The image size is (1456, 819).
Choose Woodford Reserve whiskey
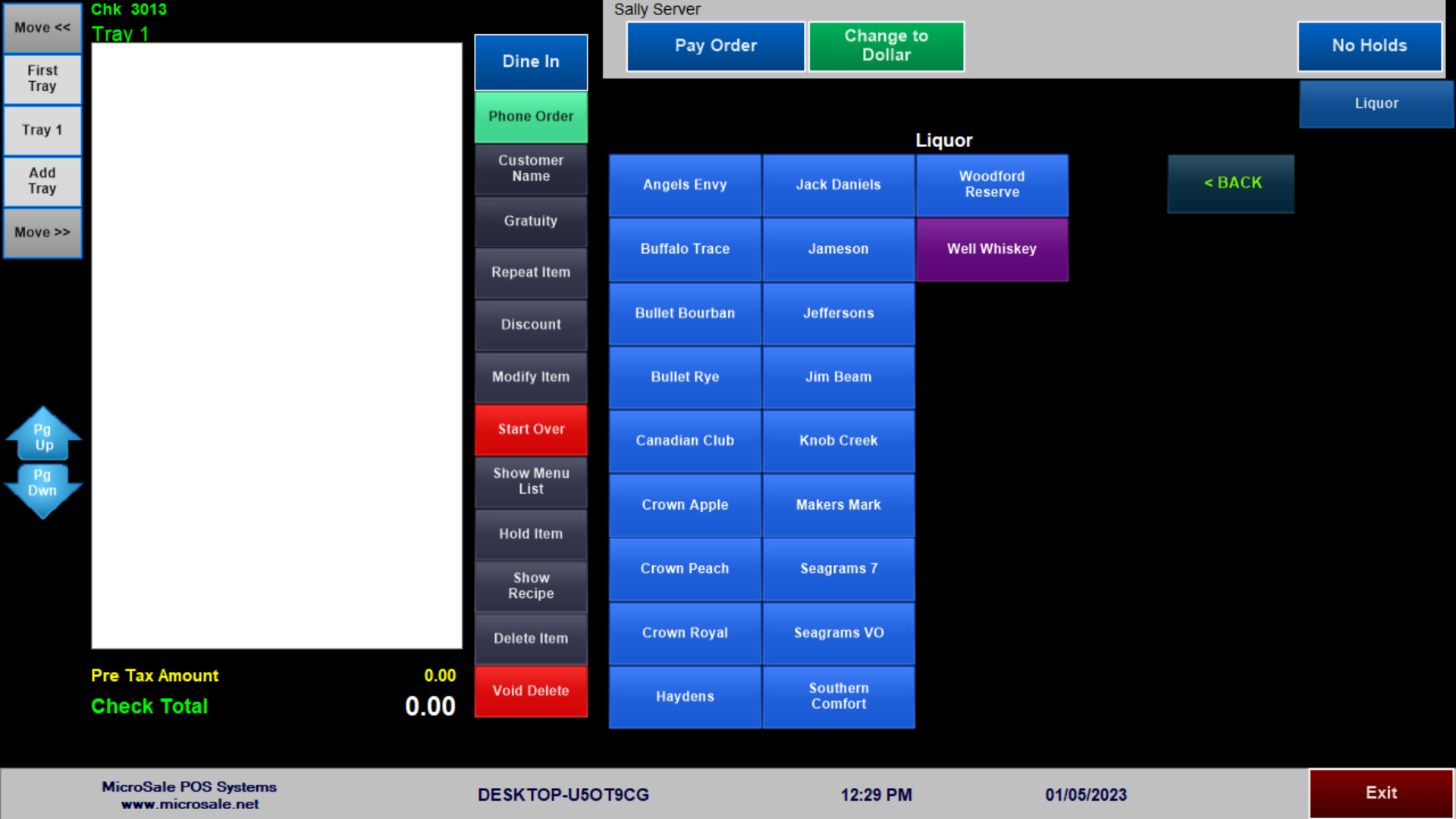991,185
